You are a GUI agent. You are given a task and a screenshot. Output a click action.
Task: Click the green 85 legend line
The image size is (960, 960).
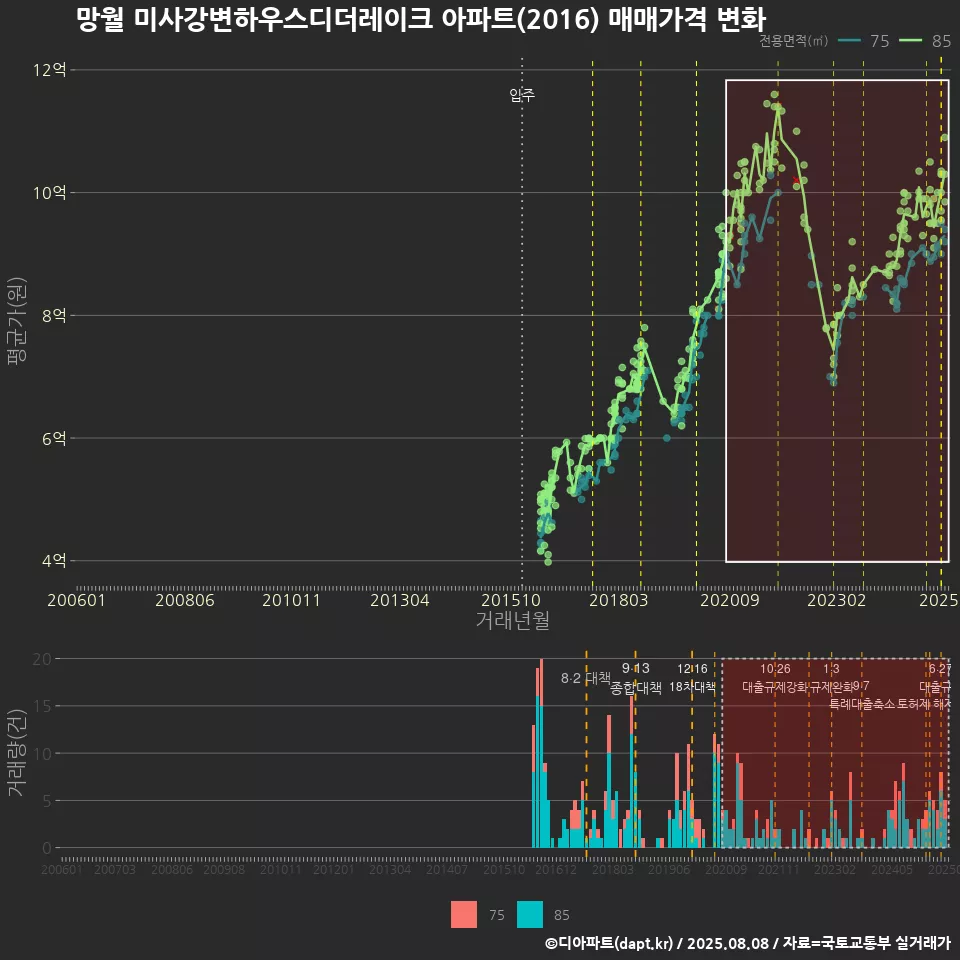click(910, 40)
